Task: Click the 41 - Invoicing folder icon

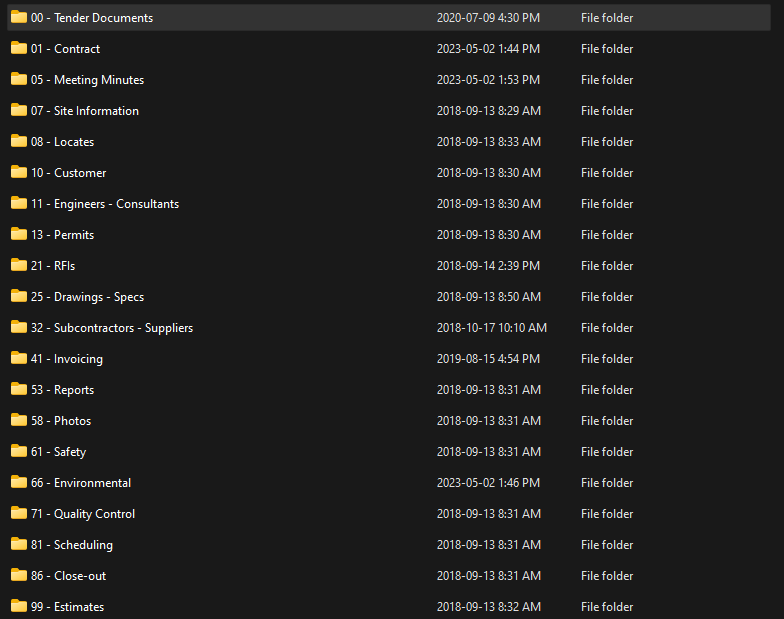Action: pyautogui.click(x=19, y=358)
